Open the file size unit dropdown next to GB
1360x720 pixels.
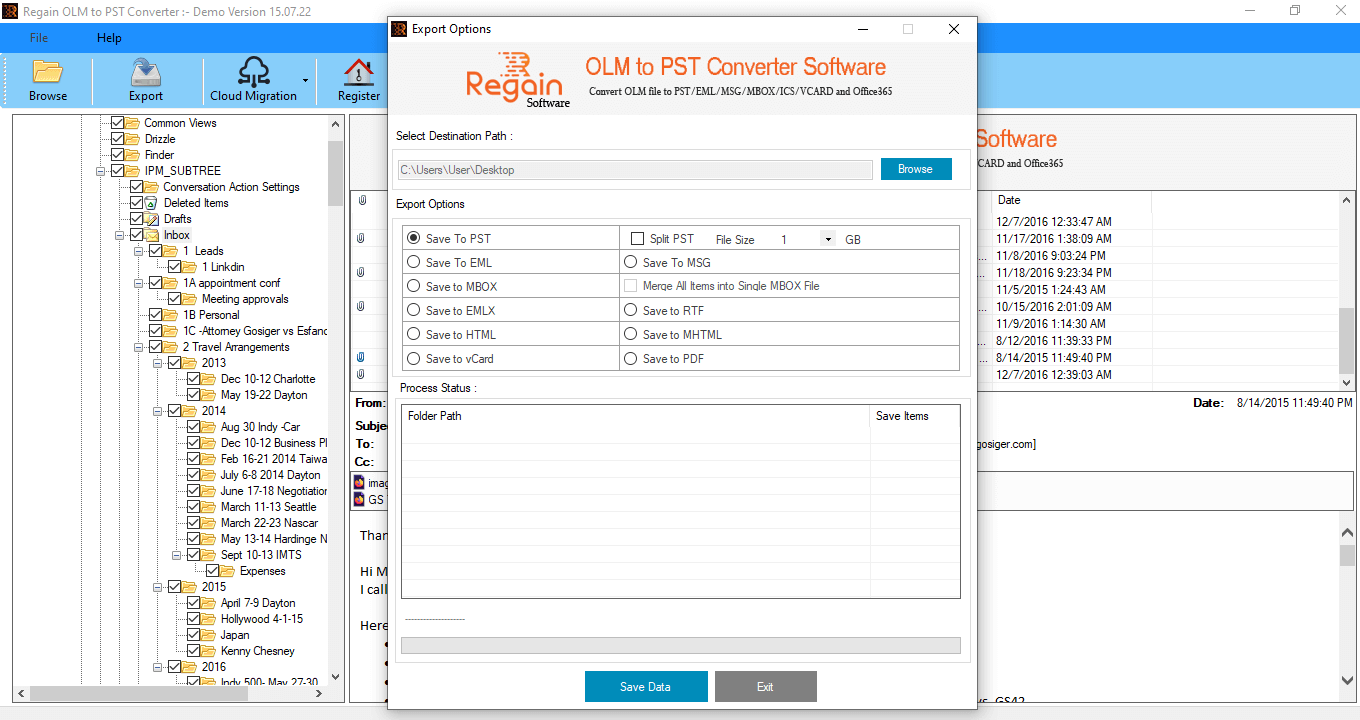click(827, 239)
